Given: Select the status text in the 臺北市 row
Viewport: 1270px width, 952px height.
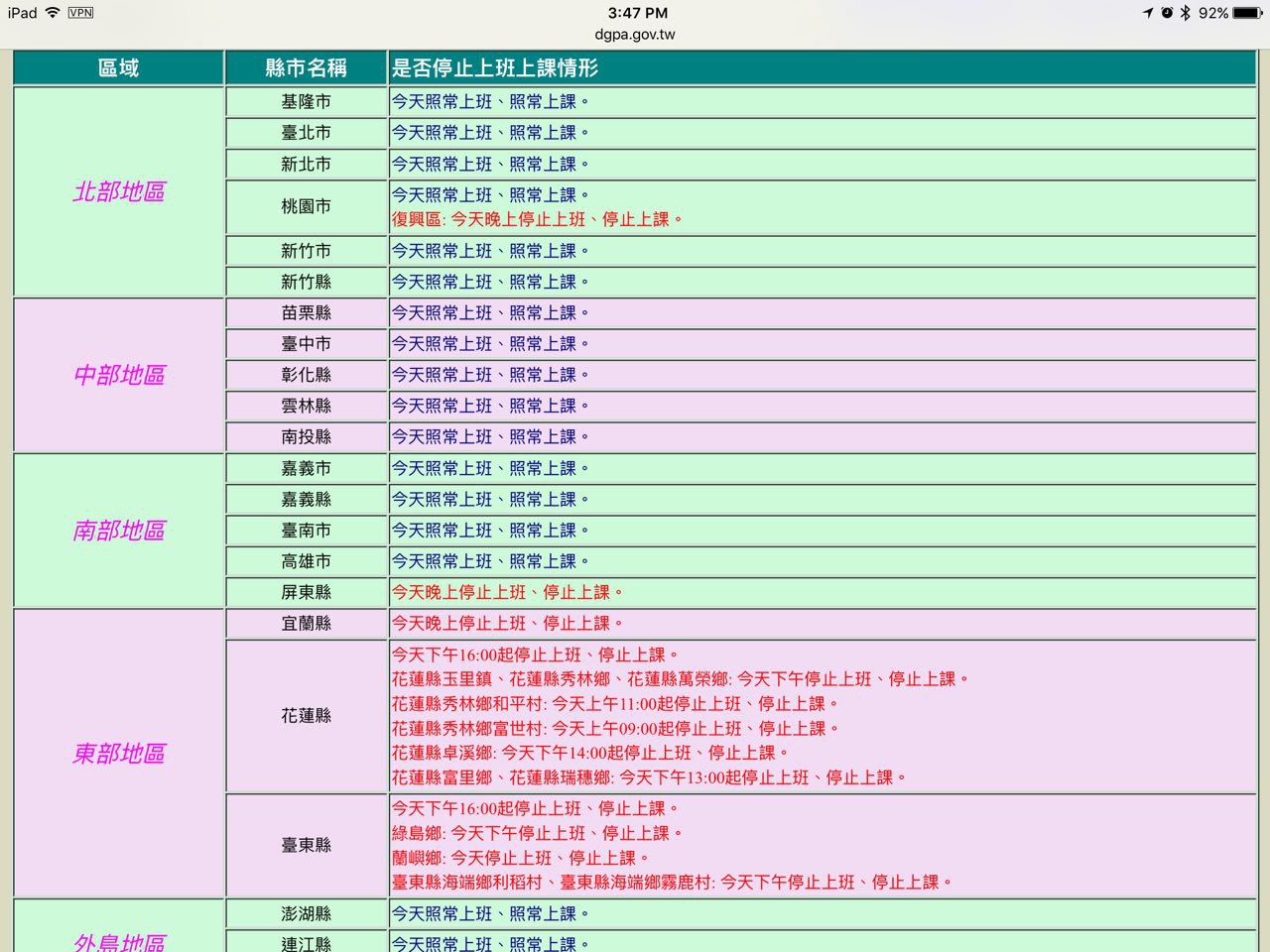Looking at the screenshot, I should click(491, 133).
